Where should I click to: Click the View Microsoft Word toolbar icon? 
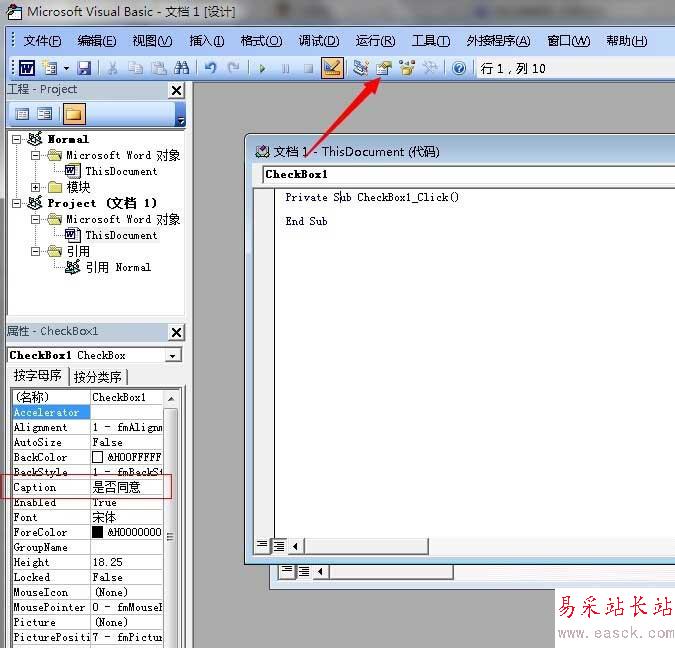pos(27,68)
